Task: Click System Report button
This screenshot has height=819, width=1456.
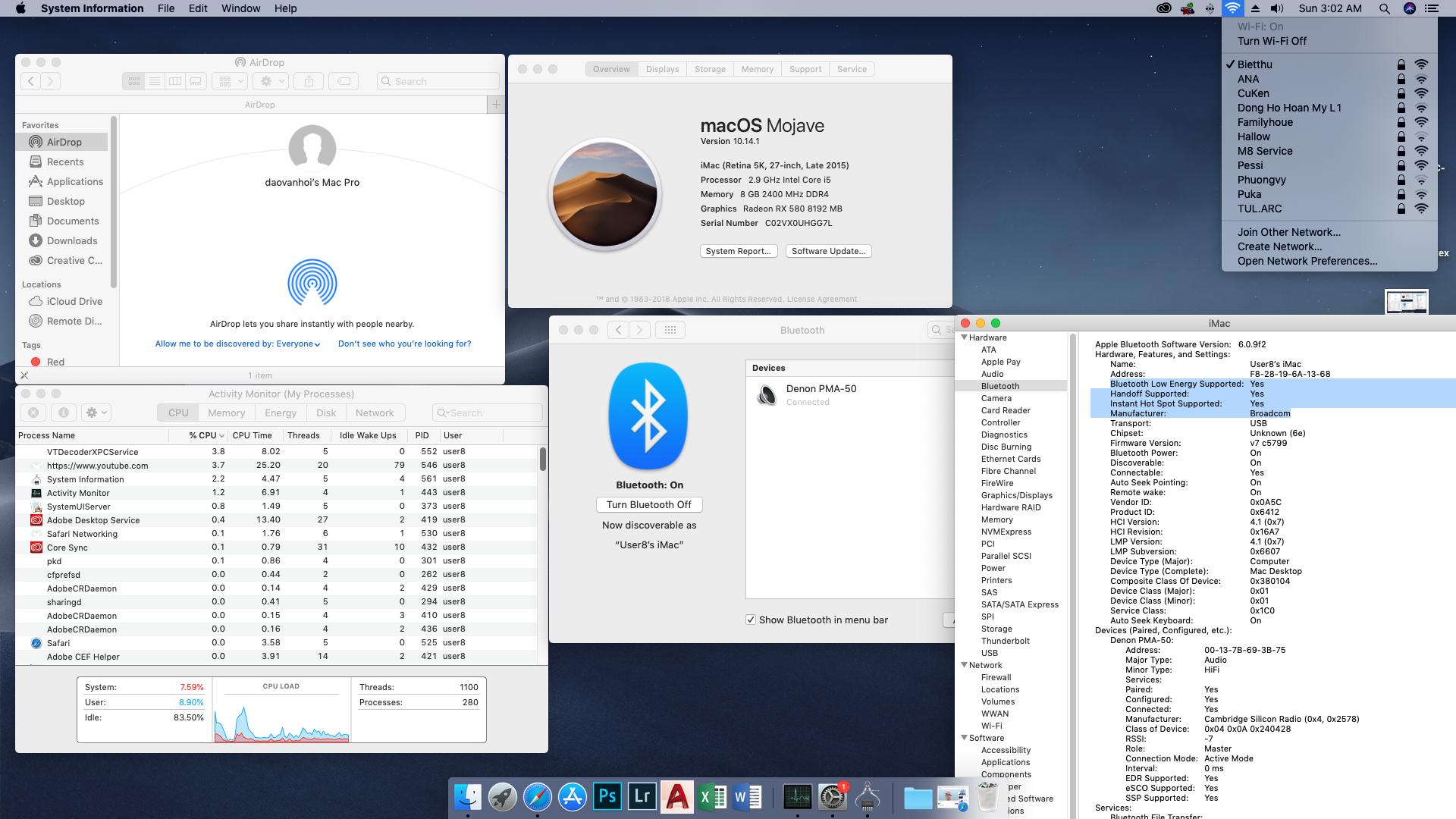Action: click(x=738, y=251)
